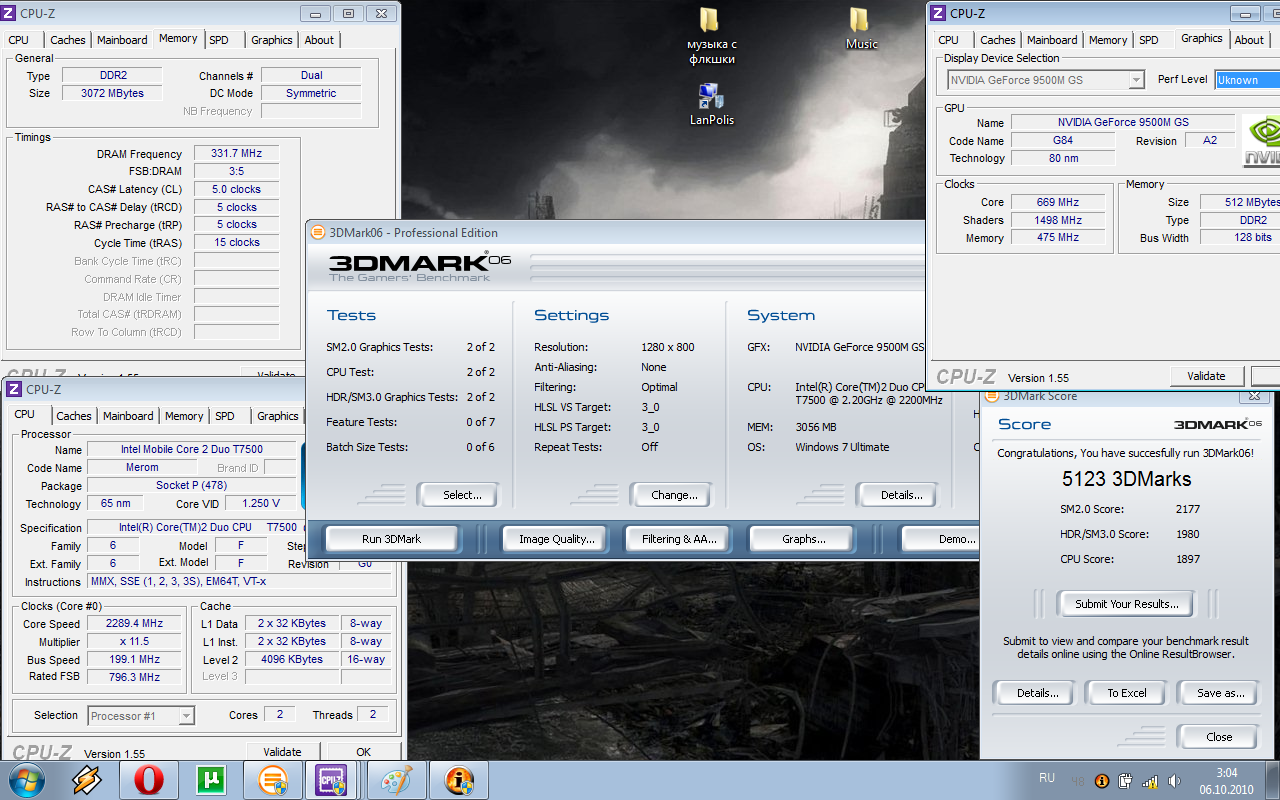
Task: Click title icon of the bottom CPU-Z window
Action: [x=14, y=389]
